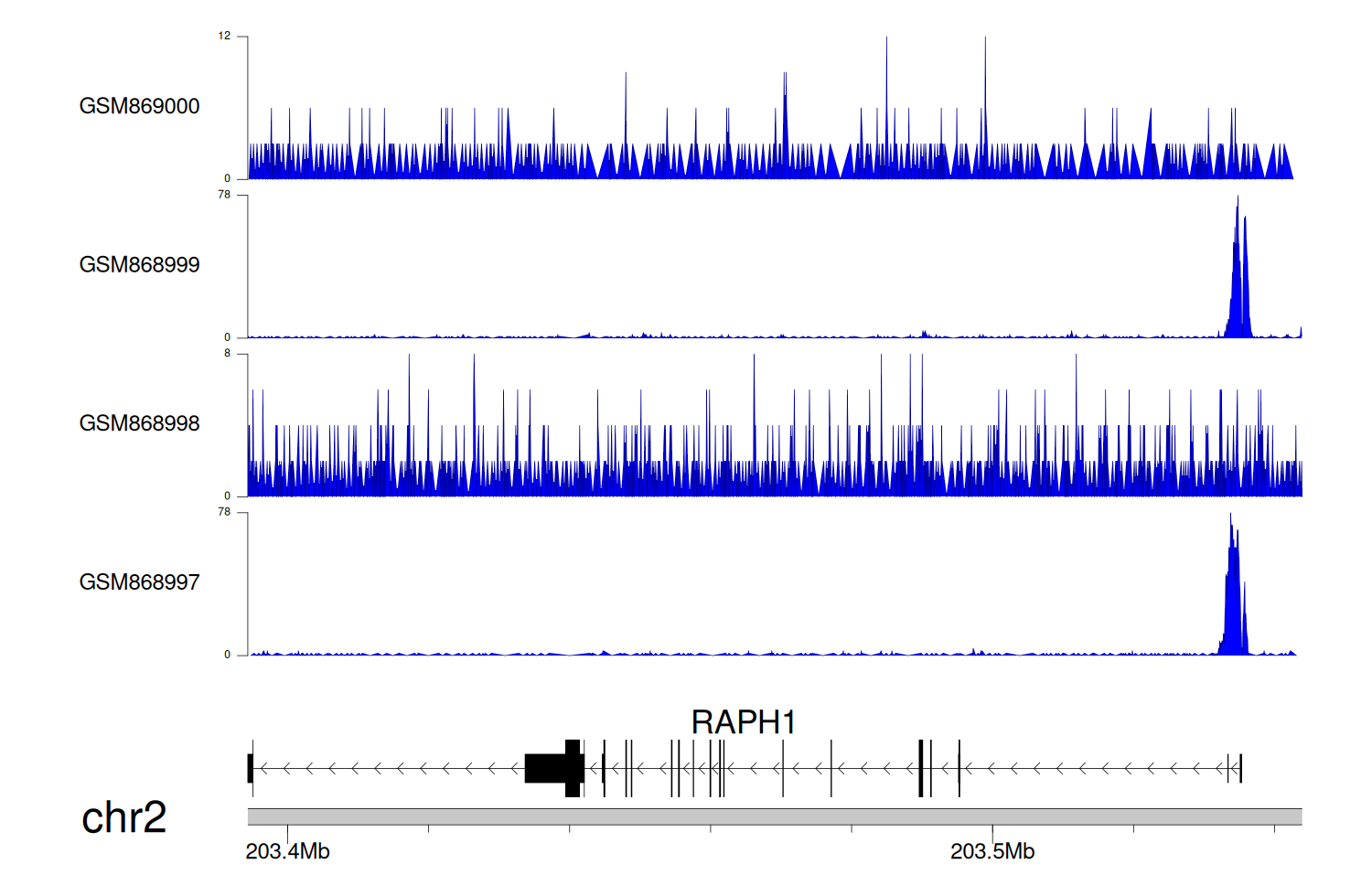Click the y-axis zero label of GSM869000
Image resolution: width=1372 pixels, height=896 pixels.
click(227, 178)
